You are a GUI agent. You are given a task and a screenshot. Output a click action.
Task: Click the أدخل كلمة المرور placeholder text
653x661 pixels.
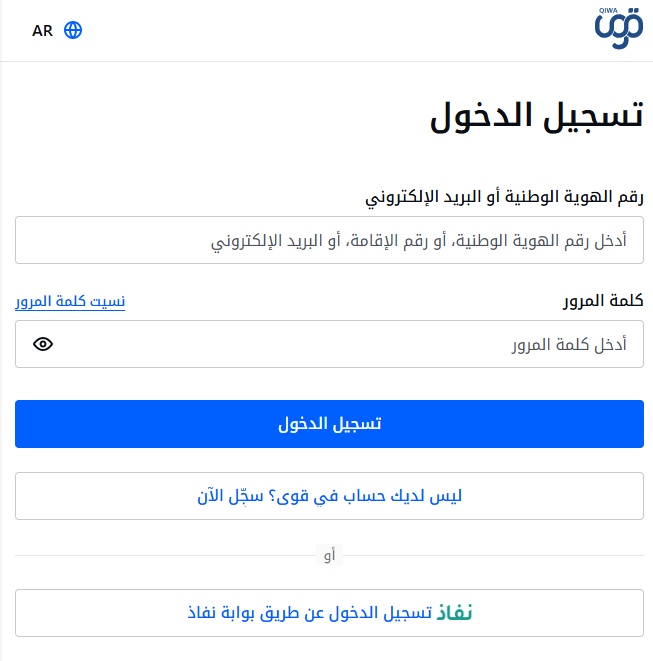point(570,345)
